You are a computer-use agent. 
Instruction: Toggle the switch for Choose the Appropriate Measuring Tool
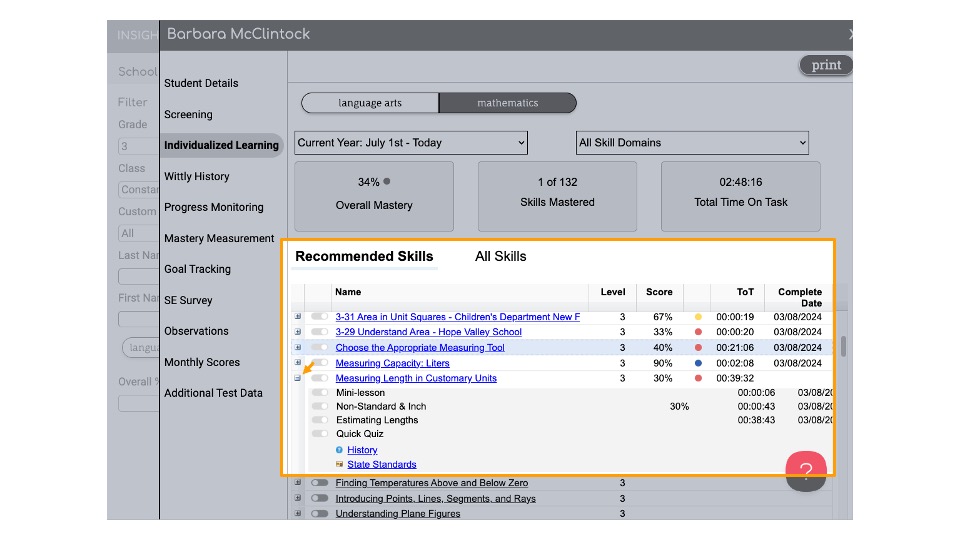[319, 348]
